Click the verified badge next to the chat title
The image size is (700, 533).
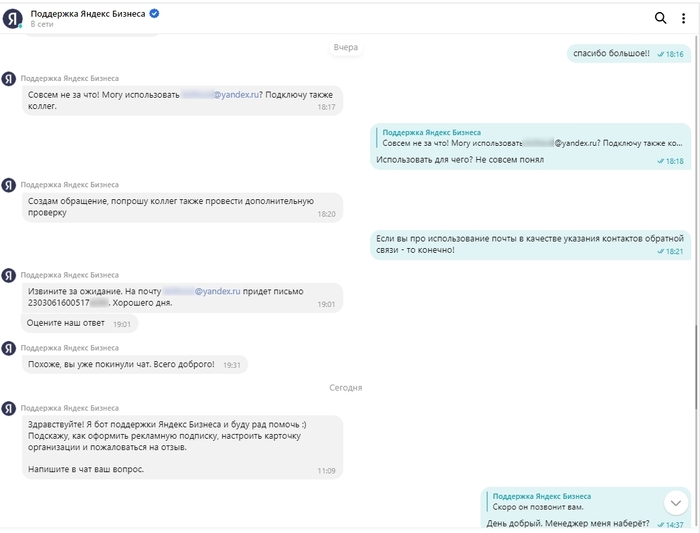pos(154,13)
